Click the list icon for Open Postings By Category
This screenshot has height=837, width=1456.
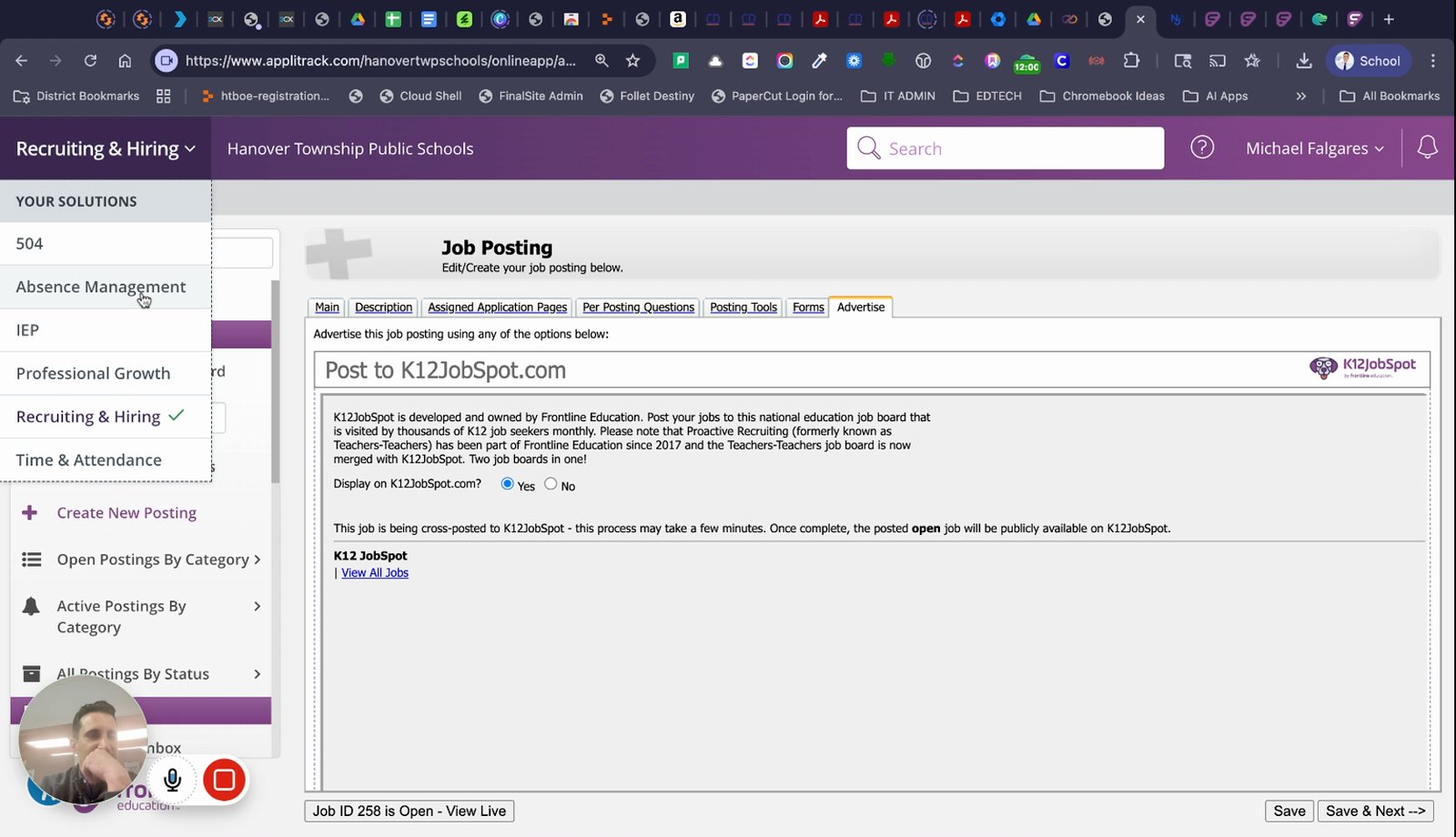coord(32,560)
